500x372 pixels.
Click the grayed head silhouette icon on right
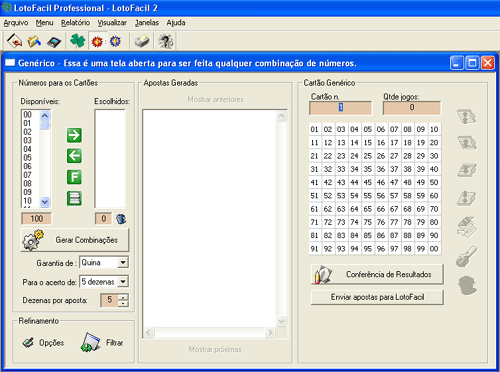(x=468, y=285)
